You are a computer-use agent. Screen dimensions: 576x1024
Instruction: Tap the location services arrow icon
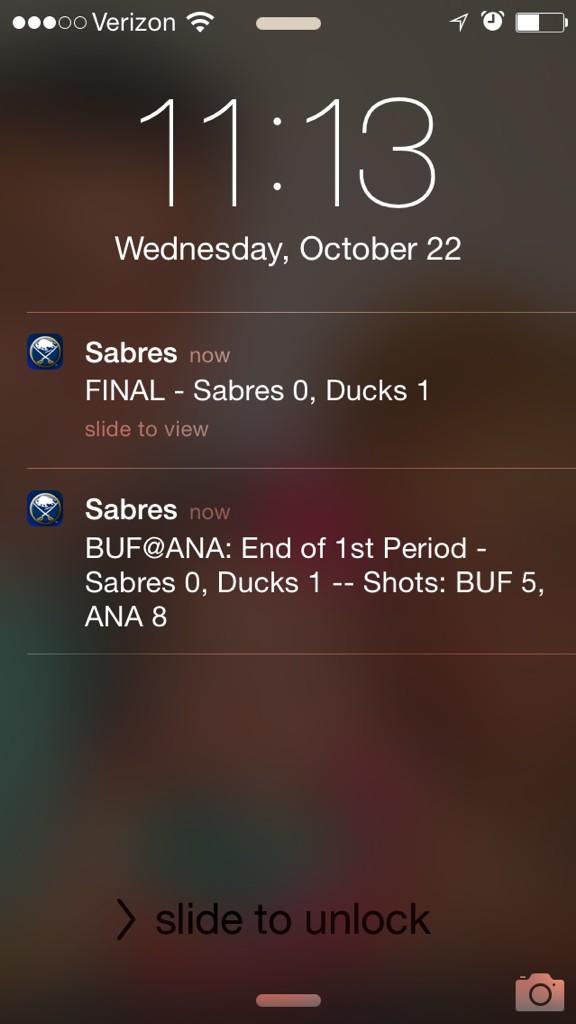[459, 23]
